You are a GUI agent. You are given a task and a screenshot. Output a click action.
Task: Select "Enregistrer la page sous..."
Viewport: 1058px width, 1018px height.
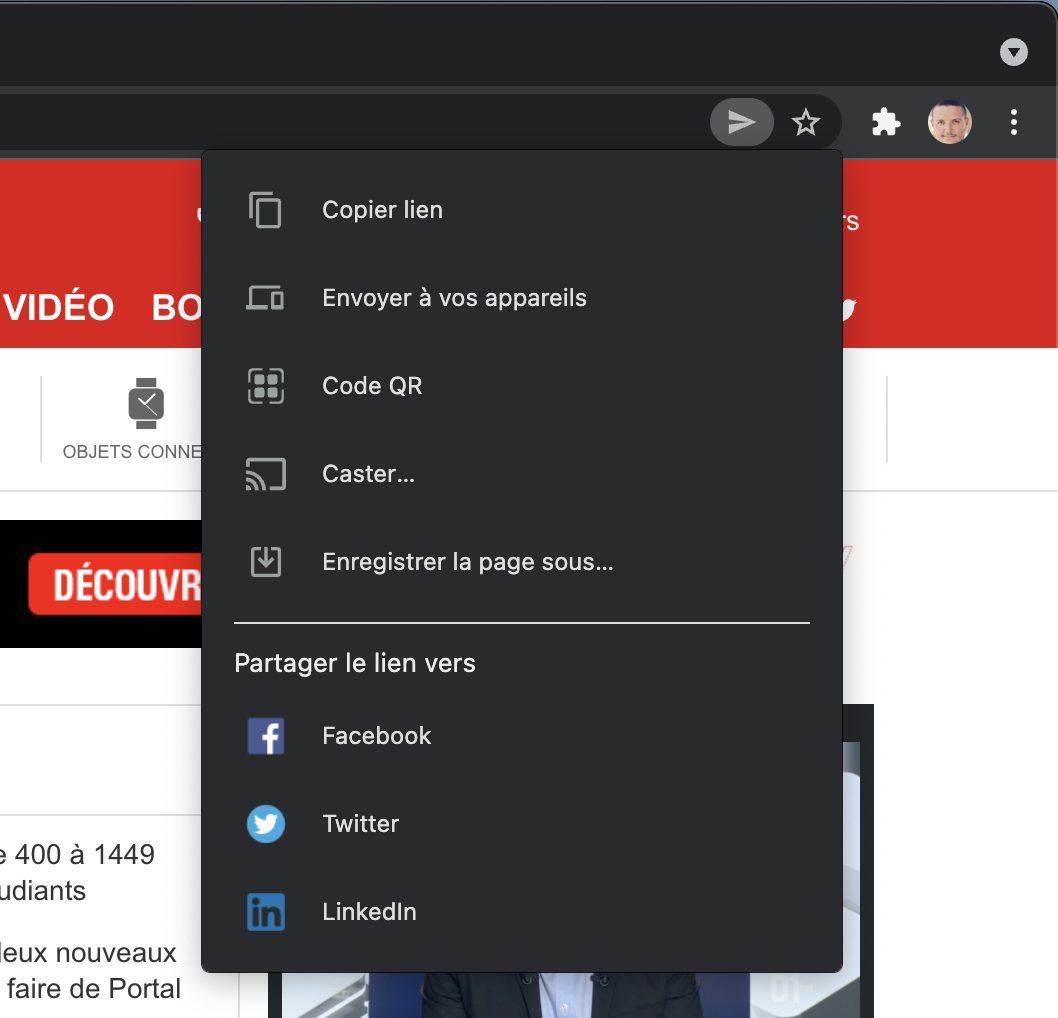tap(467, 562)
